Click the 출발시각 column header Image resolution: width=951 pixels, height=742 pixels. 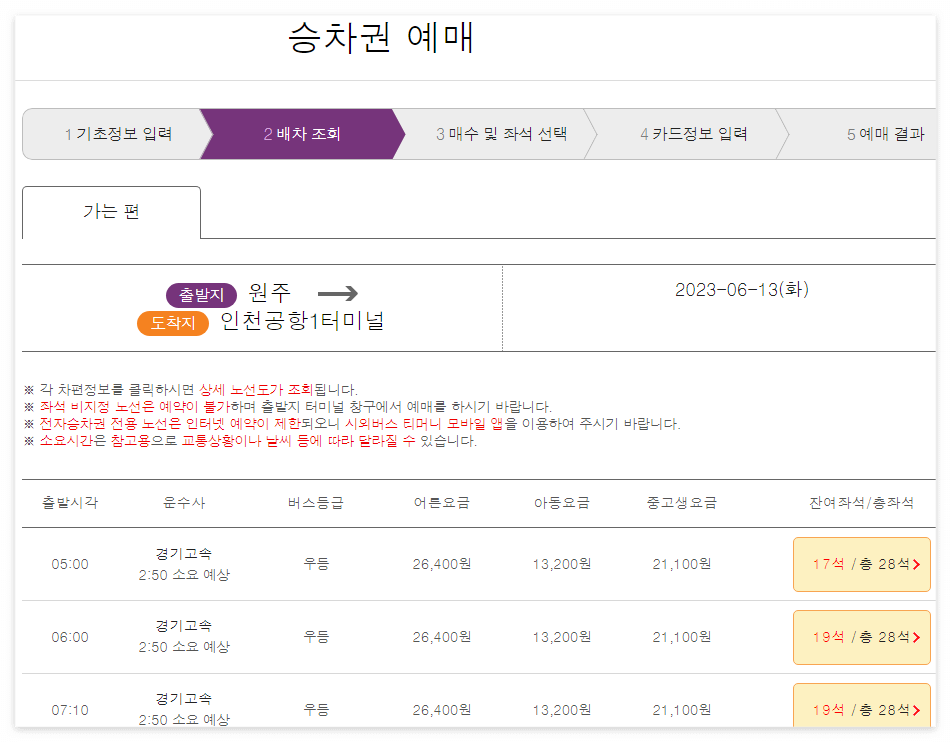point(70,502)
